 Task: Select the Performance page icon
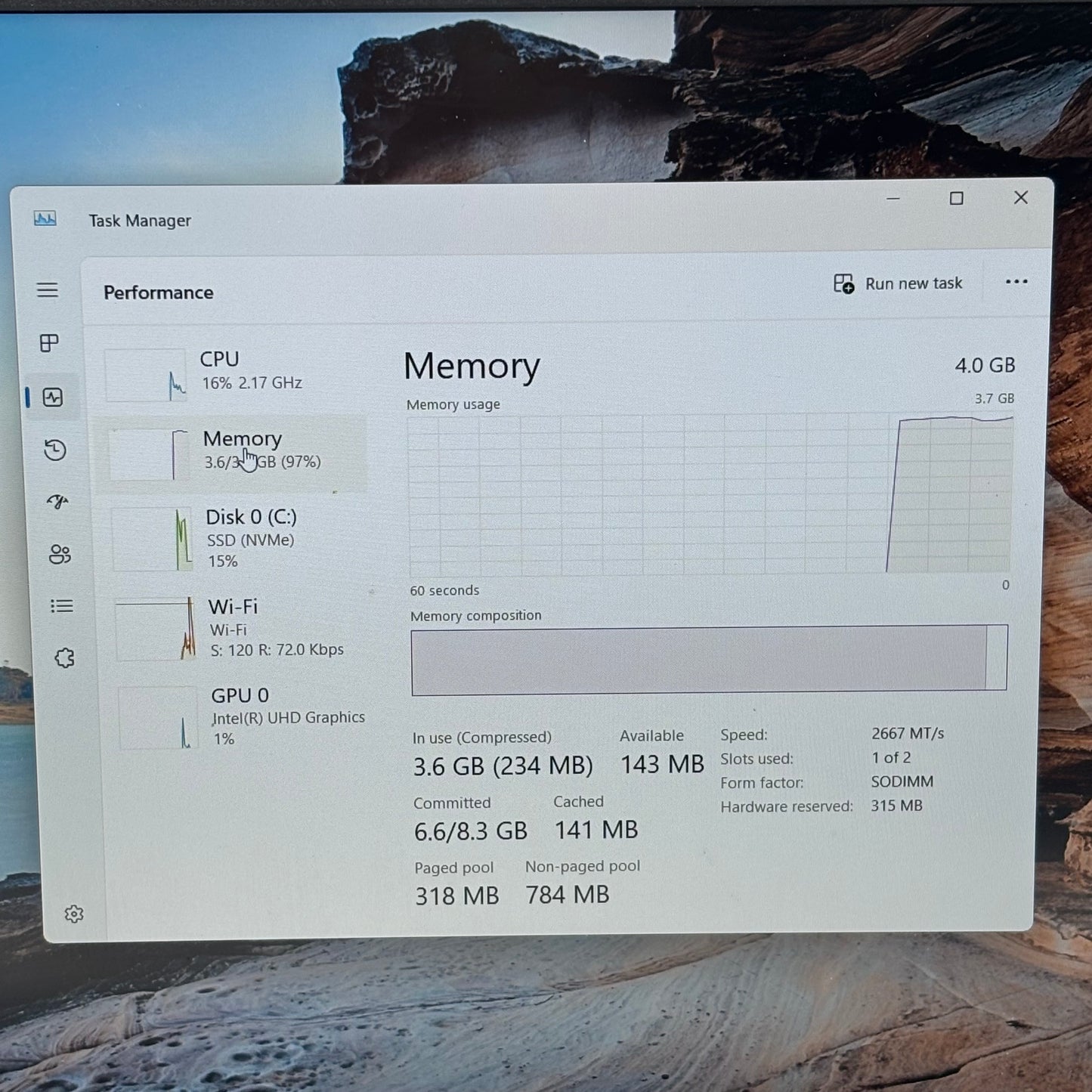53,398
